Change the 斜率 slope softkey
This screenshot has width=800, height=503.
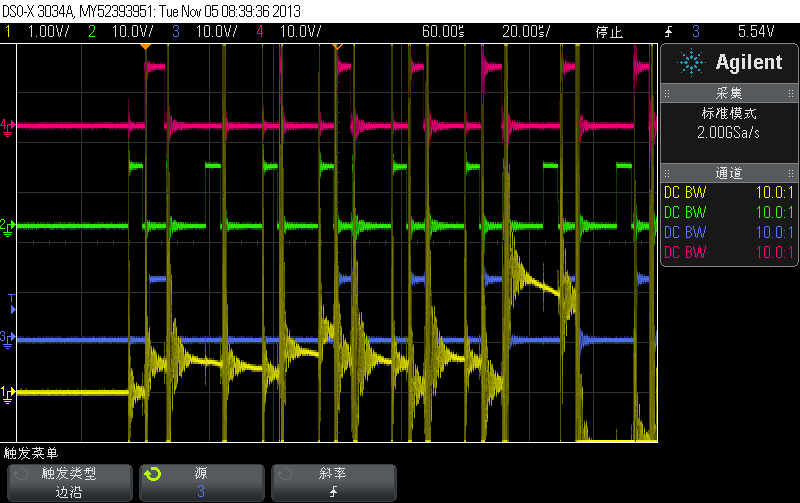click(x=334, y=483)
